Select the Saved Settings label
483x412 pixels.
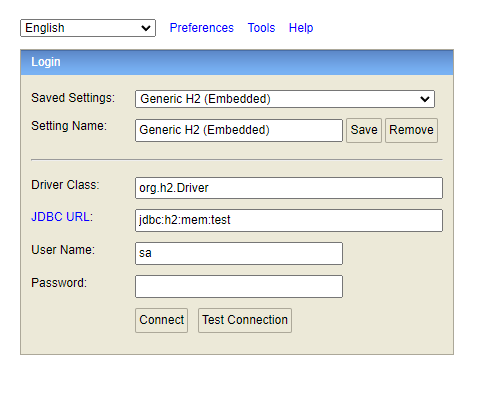73,98
